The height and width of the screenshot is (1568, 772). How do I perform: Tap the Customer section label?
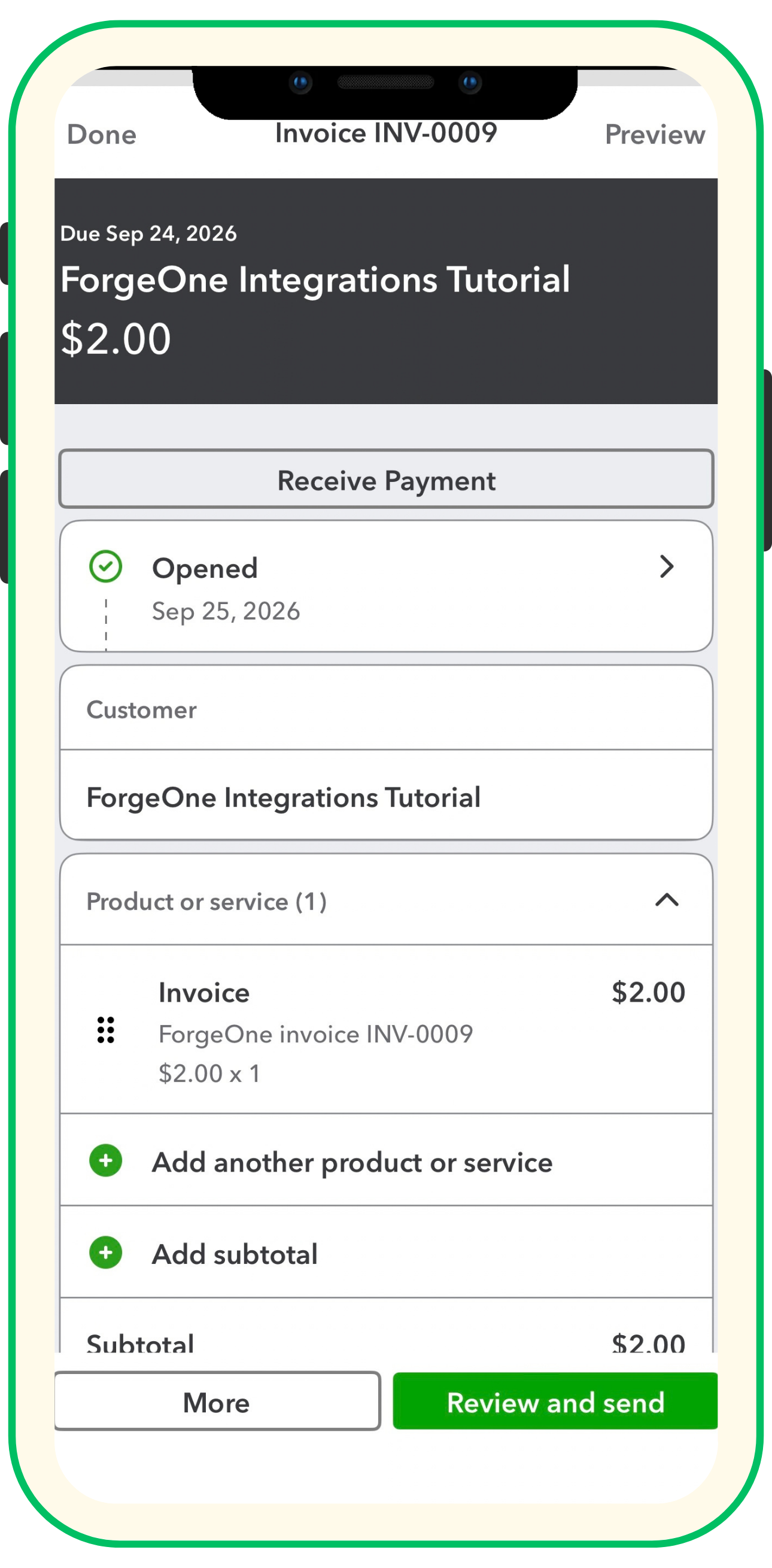click(x=141, y=709)
